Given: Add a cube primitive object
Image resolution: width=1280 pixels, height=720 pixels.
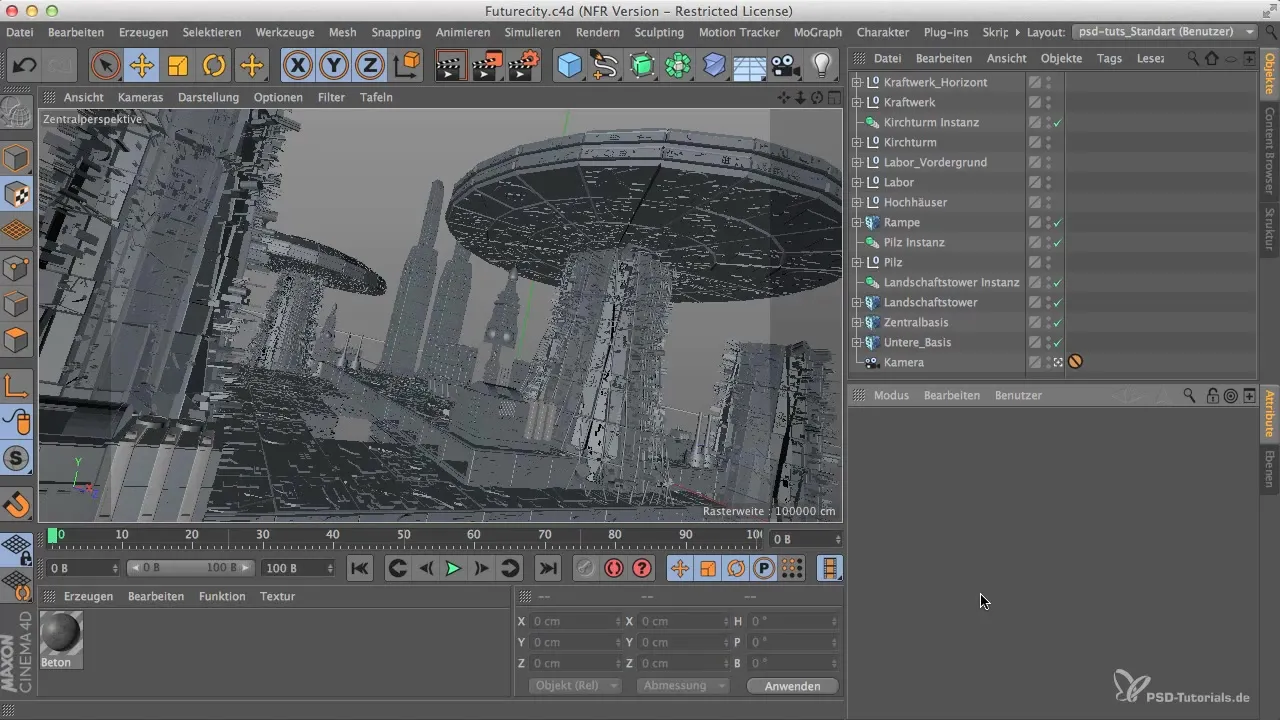Looking at the screenshot, I should pos(569,66).
